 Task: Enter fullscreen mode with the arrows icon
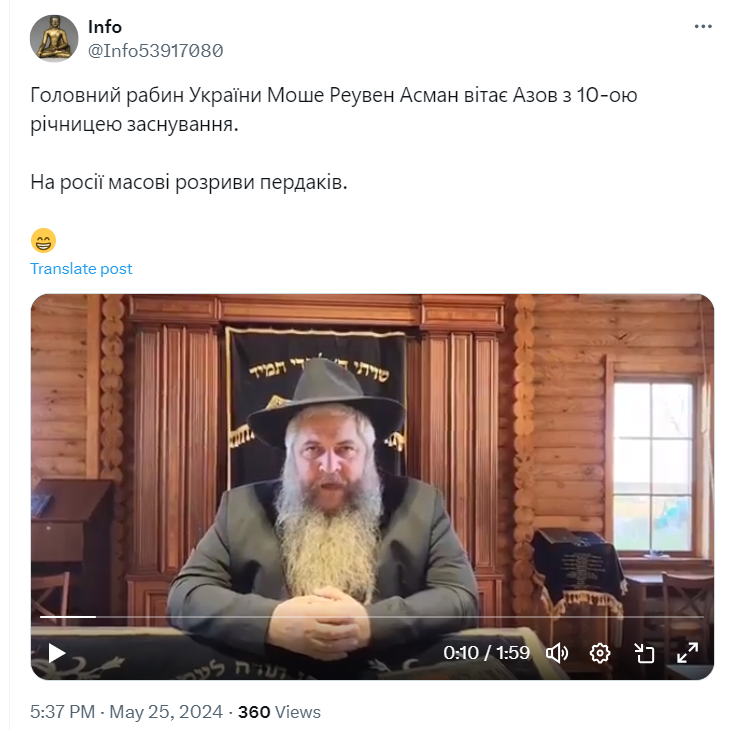688,653
